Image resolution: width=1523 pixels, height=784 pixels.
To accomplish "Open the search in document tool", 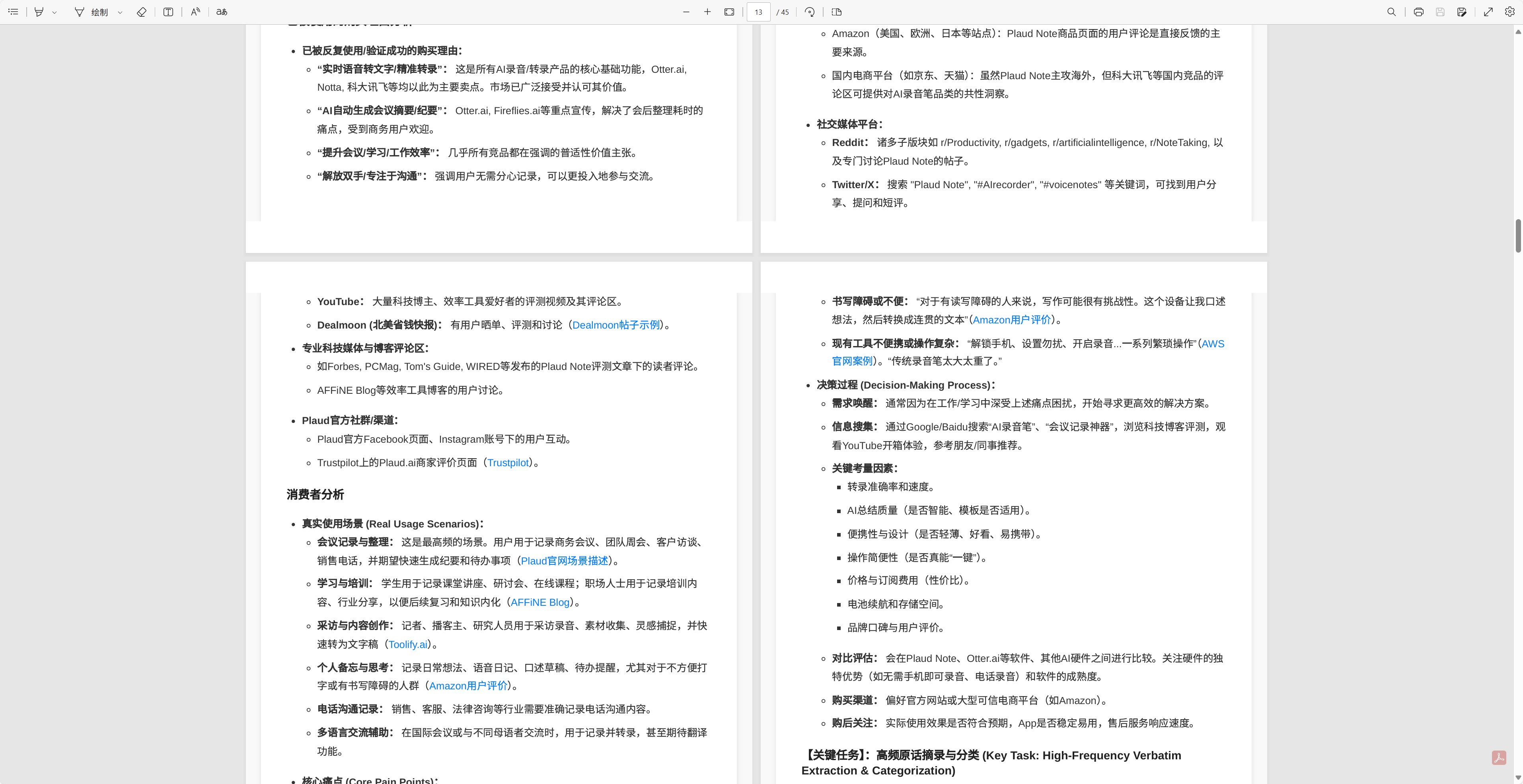I will pos(1391,12).
